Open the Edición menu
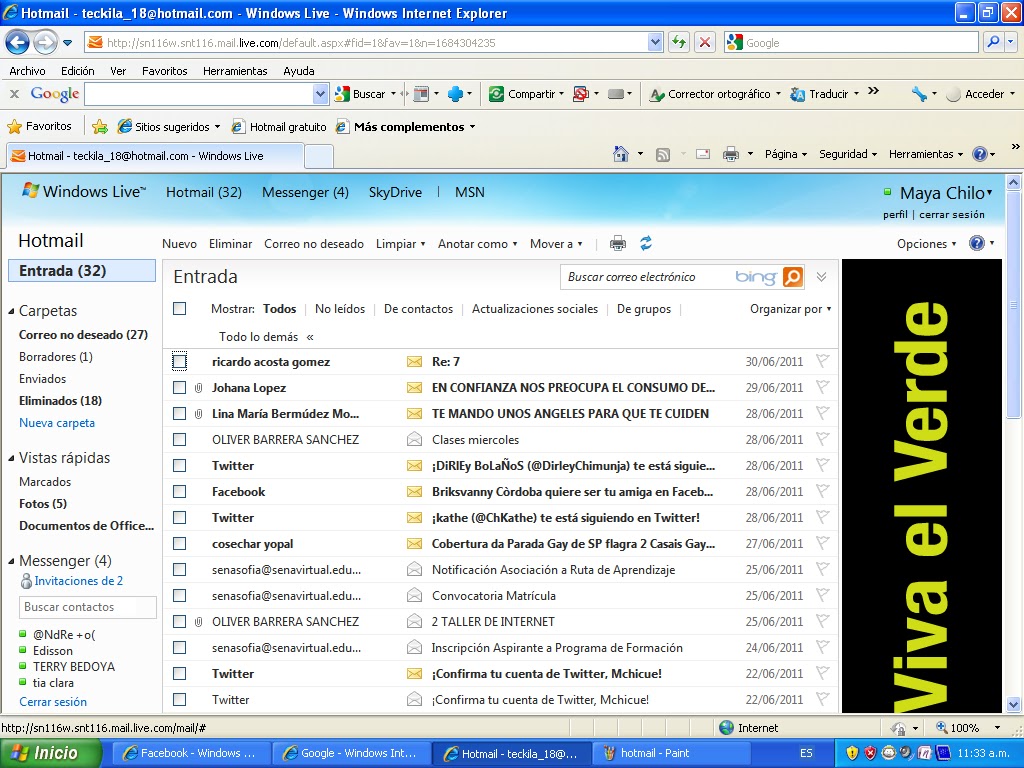 click(78, 71)
